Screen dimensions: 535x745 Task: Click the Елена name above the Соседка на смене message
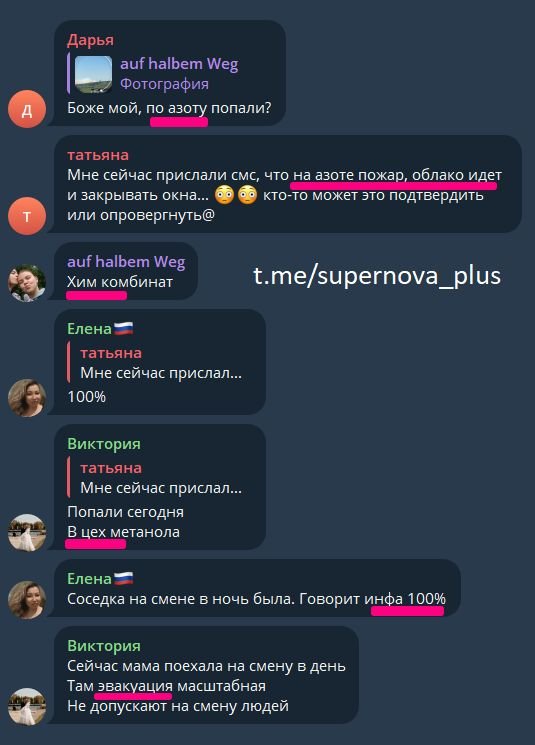pos(100,579)
